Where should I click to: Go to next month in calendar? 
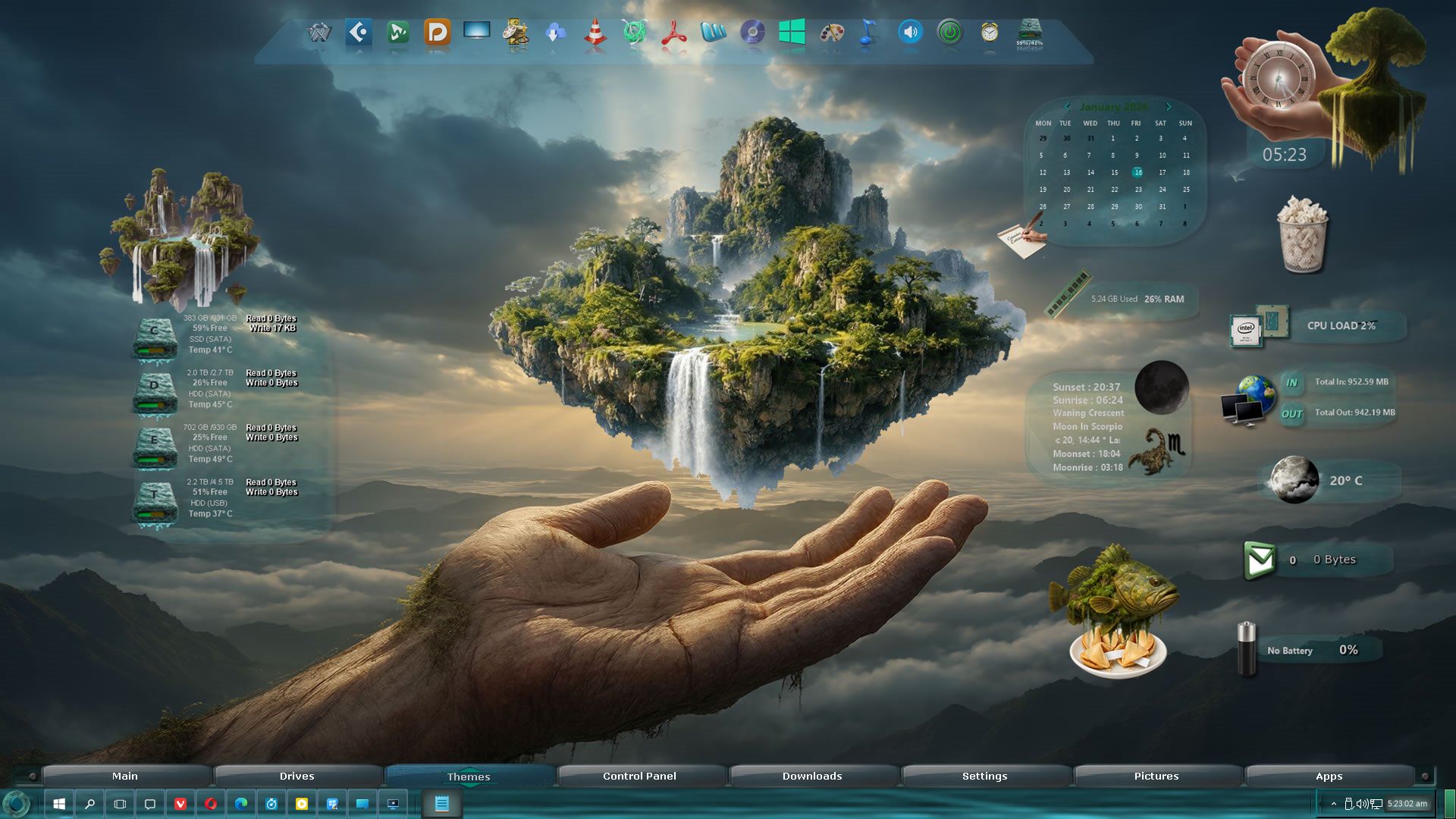pos(1169,107)
